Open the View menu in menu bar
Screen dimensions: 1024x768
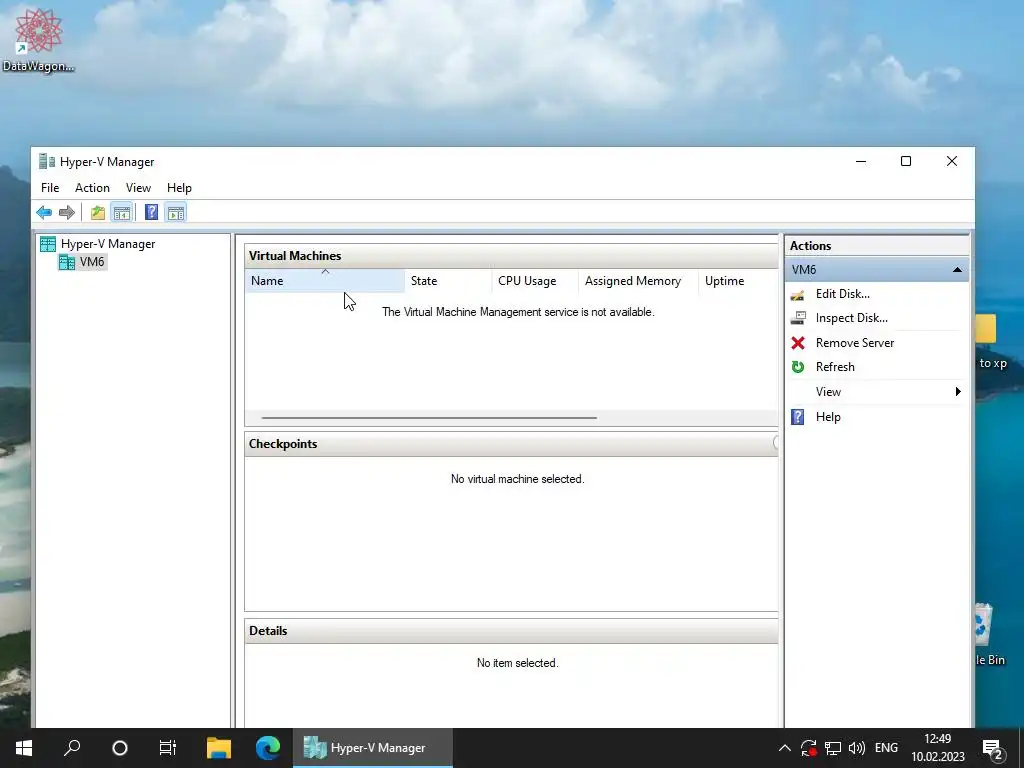click(138, 187)
